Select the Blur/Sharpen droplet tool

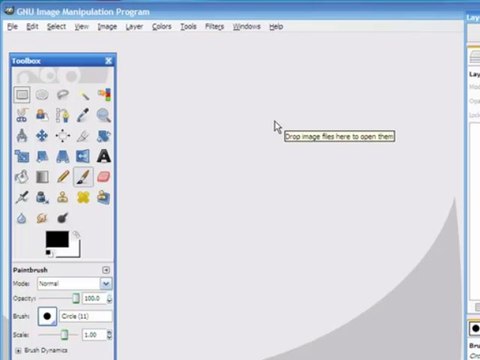pyautogui.click(x=22, y=218)
